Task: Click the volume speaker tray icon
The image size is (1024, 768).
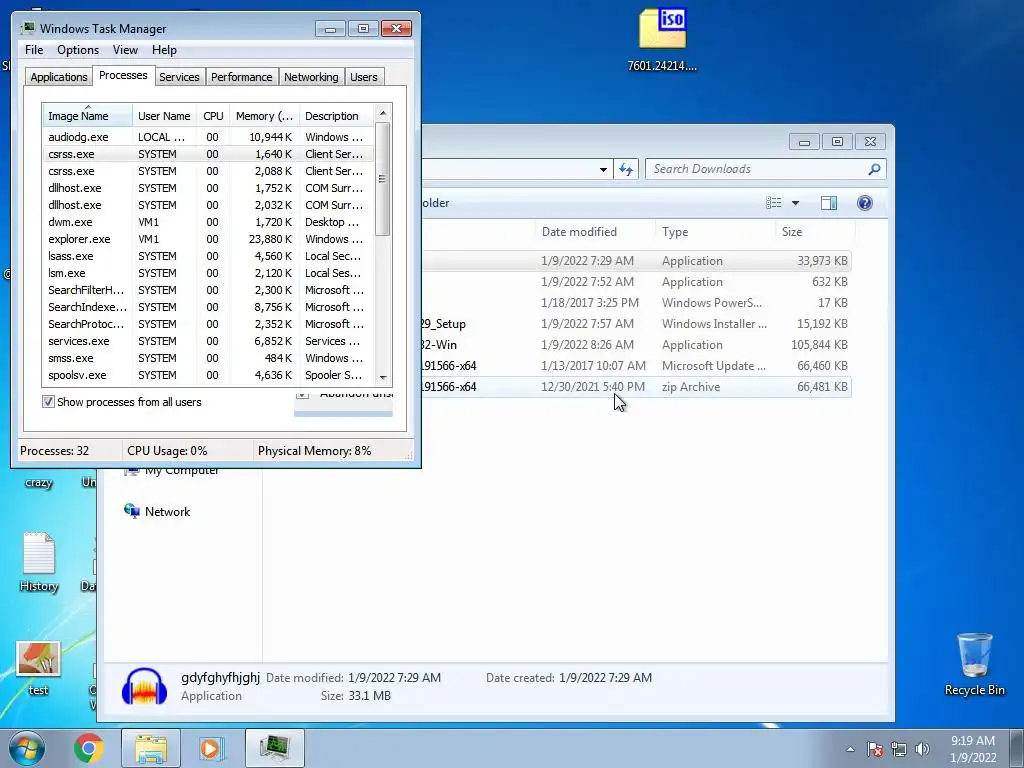Action: 922,749
